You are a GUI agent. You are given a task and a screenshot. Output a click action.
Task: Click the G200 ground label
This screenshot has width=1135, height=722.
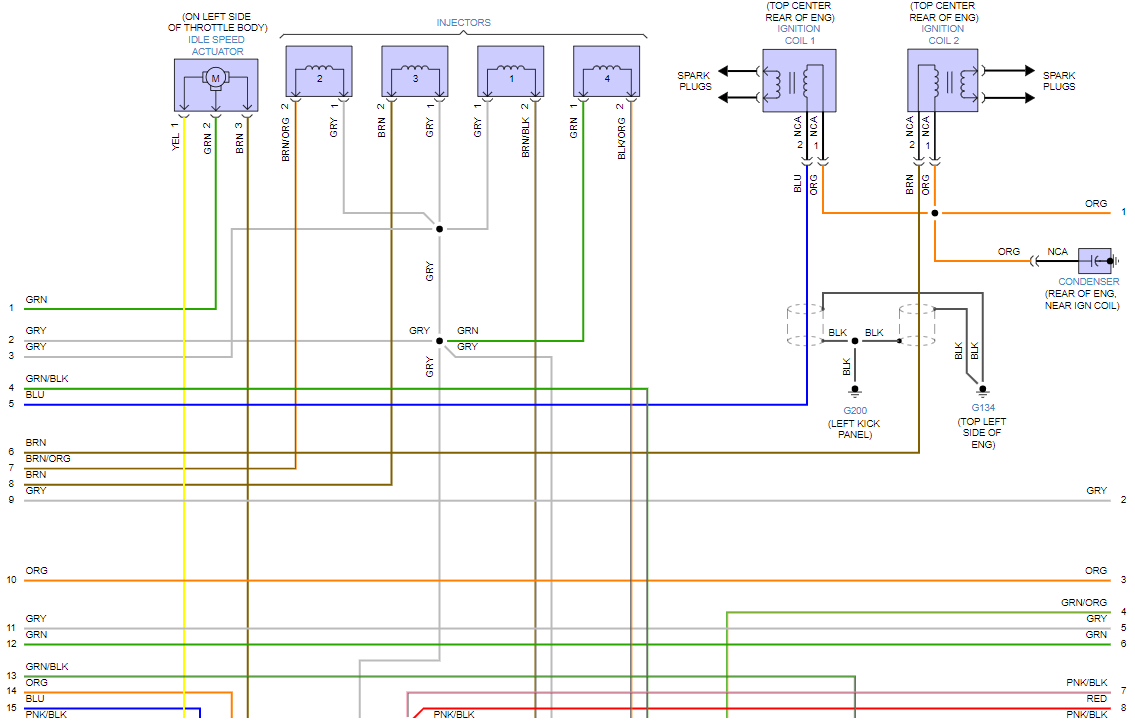(x=855, y=411)
